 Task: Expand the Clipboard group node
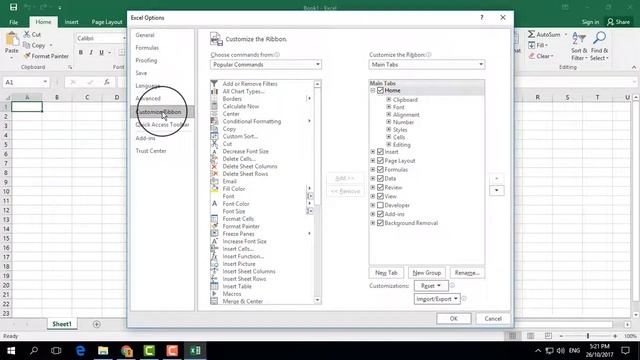389,100
